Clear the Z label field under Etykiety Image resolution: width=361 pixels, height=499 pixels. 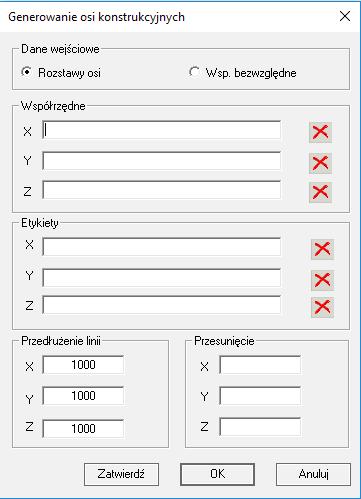point(322,307)
